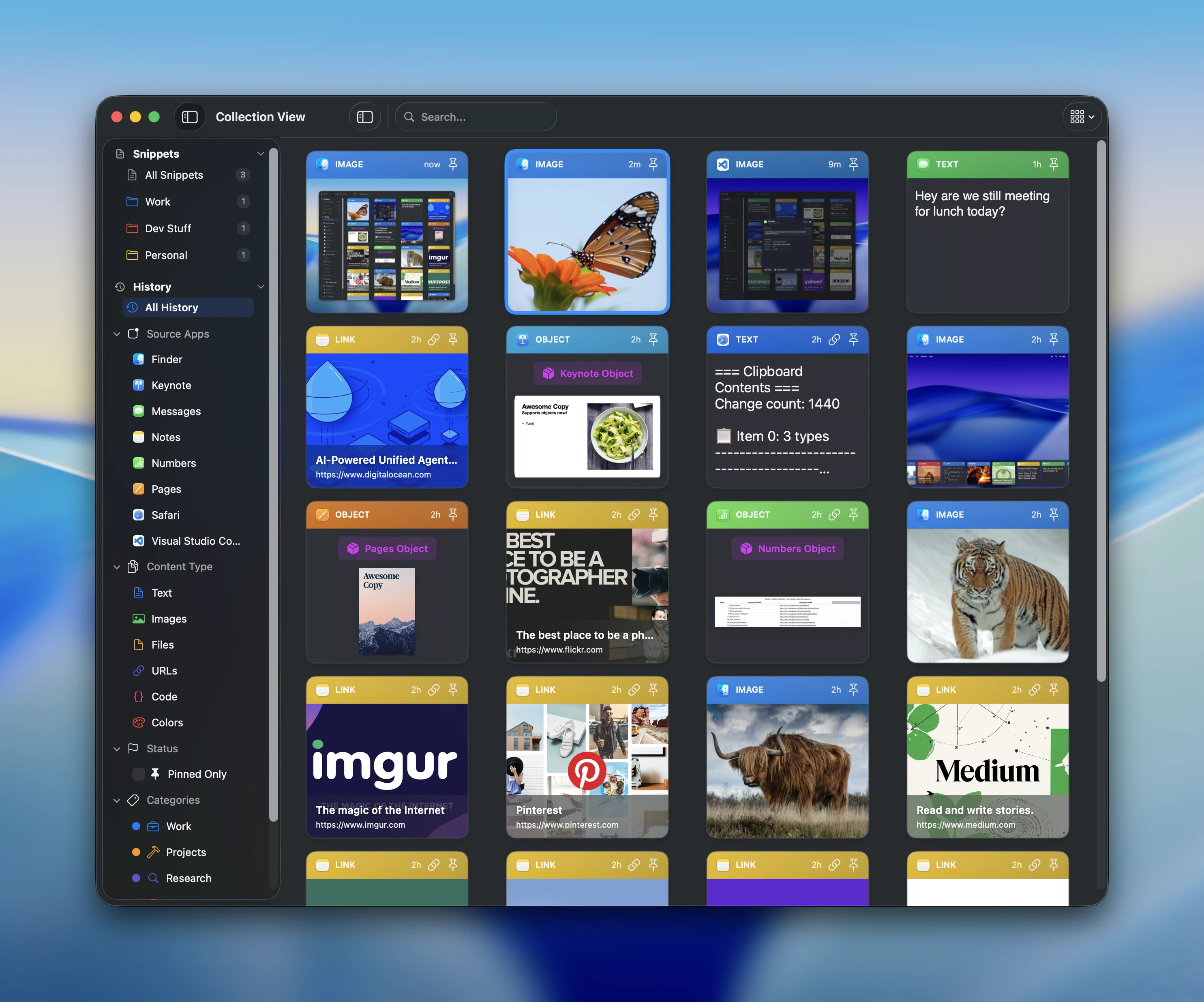
Task: Enable the Pinned Only checkbox
Action: coord(138,775)
